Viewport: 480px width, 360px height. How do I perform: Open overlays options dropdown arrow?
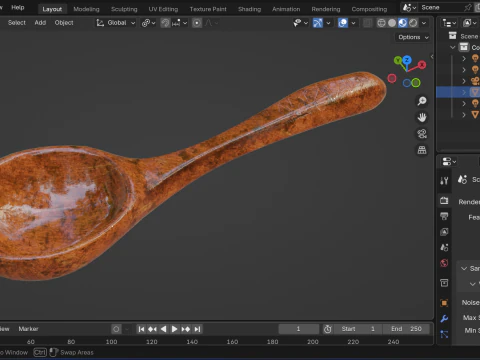[353, 23]
